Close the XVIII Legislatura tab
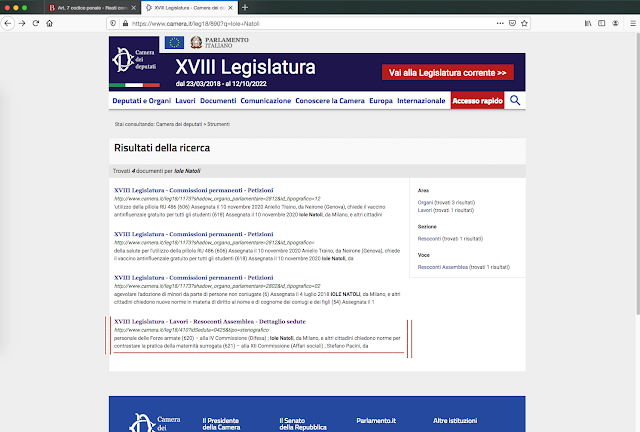This screenshot has width=640, height=432. click(230, 8)
